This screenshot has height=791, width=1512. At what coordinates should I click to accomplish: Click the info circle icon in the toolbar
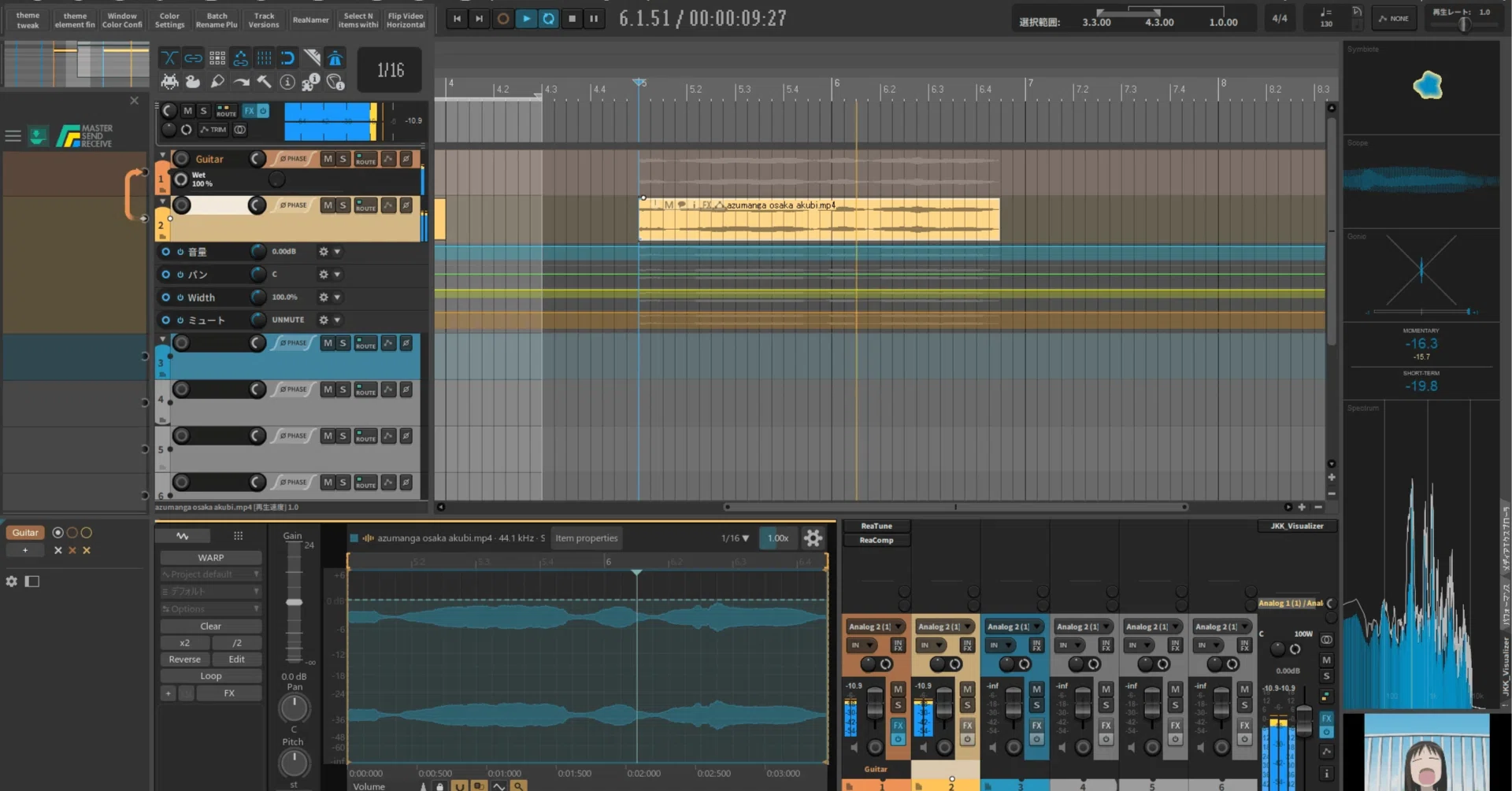click(x=287, y=81)
